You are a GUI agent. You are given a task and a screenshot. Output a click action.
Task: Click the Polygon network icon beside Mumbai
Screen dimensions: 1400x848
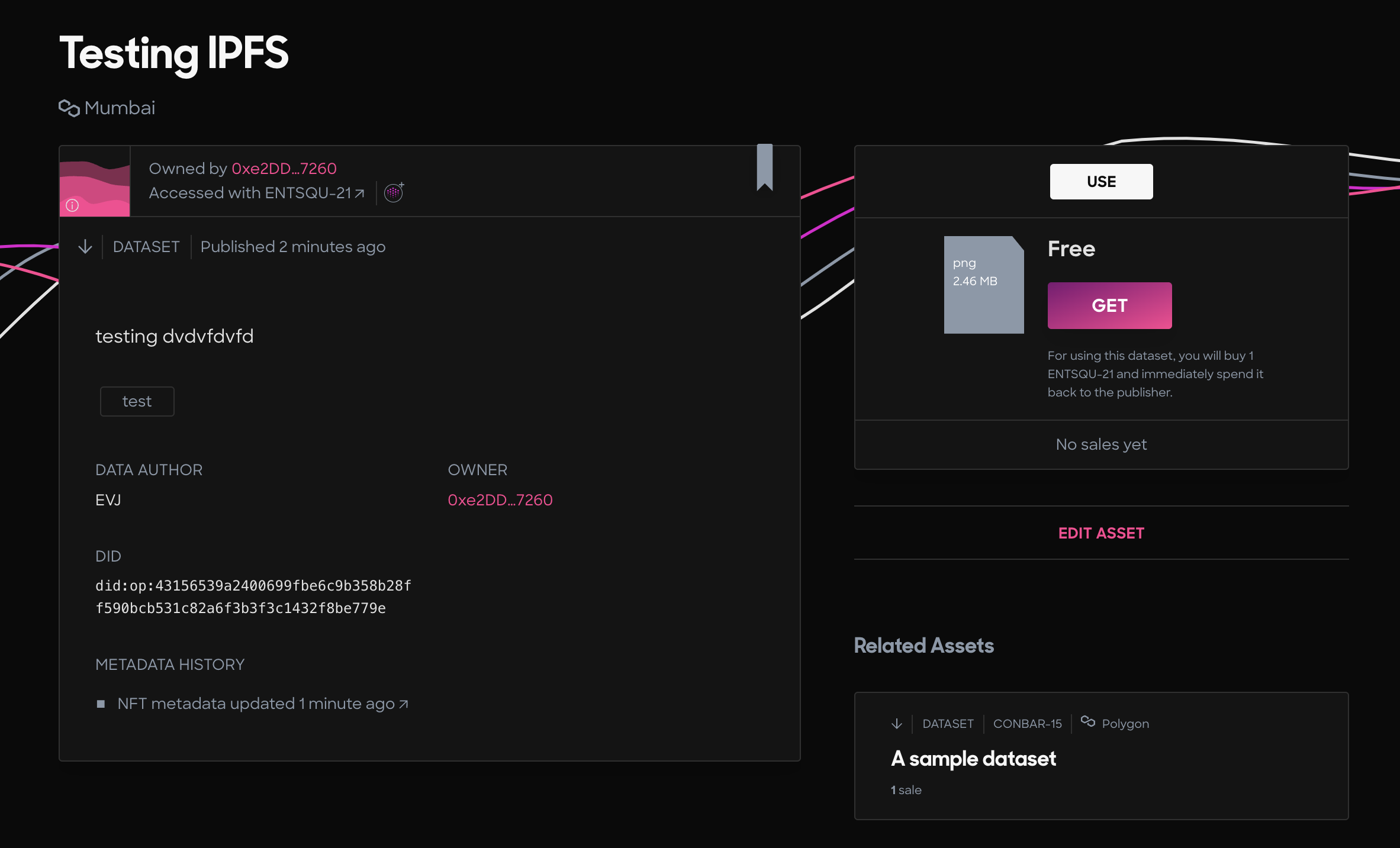[69, 108]
